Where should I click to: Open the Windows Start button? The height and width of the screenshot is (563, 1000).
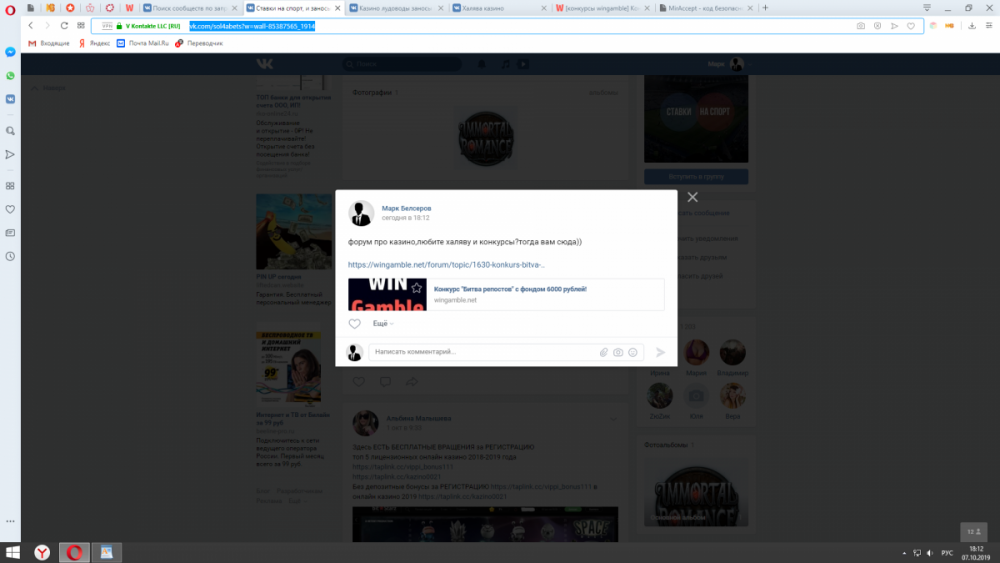(x=12, y=552)
